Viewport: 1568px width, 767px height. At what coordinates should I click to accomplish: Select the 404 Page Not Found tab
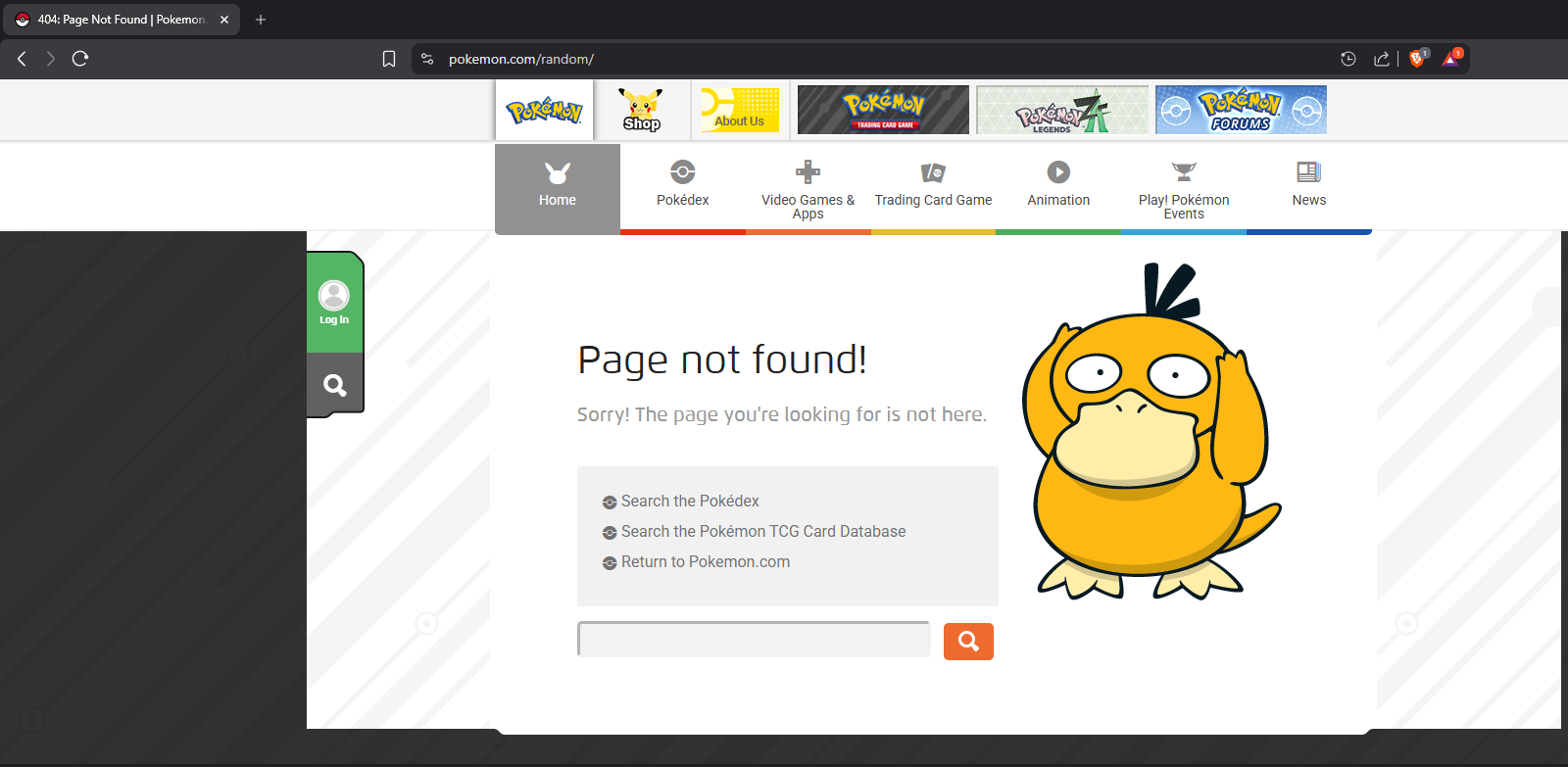pos(122,20)
